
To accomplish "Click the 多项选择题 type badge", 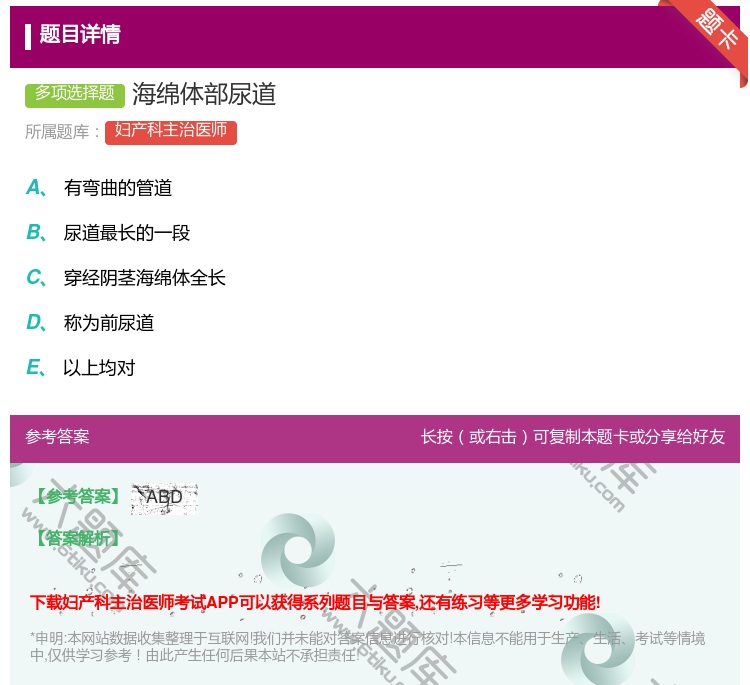I will 75,94.
